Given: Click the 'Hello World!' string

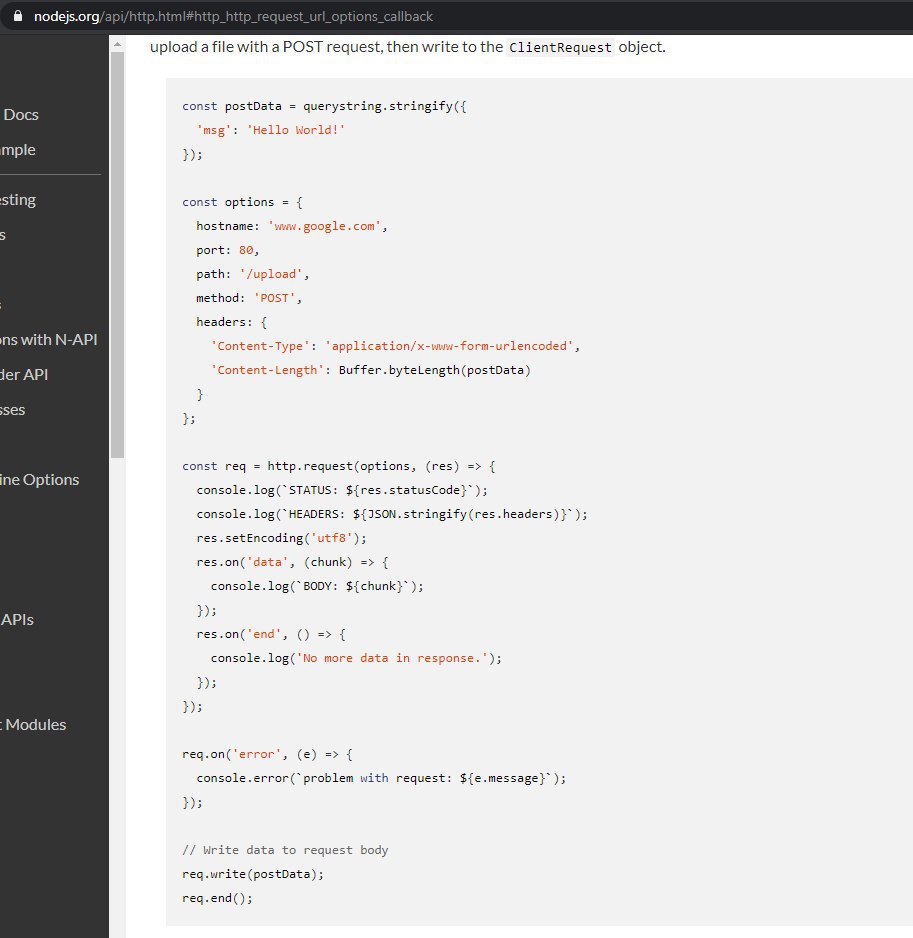Looking at the screenshot, I should point(296,130).
